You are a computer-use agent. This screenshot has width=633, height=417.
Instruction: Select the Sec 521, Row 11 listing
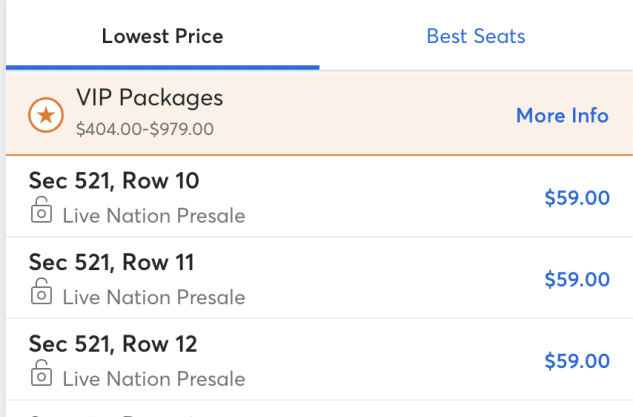(x=112, y=263)
